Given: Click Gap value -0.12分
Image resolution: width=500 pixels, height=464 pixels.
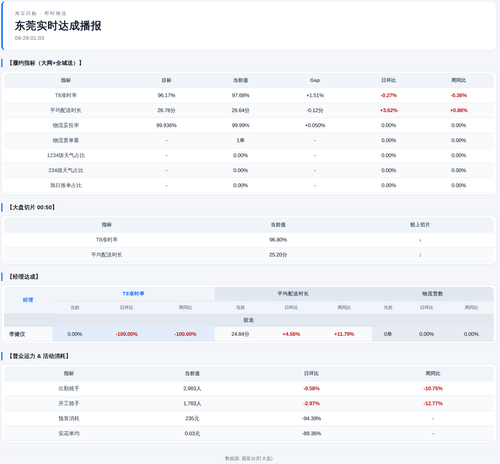Looking at the screenshot, I should 315,110.
